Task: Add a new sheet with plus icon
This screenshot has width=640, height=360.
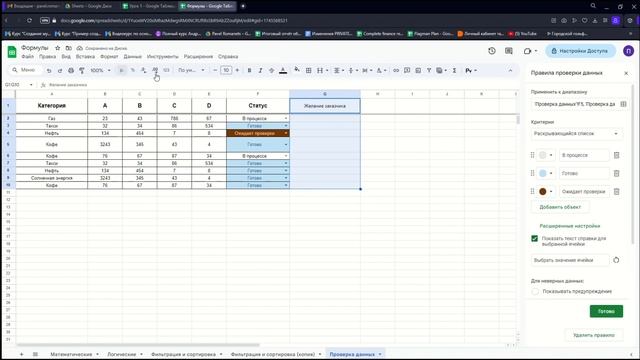Action: (x=22, y=354)
